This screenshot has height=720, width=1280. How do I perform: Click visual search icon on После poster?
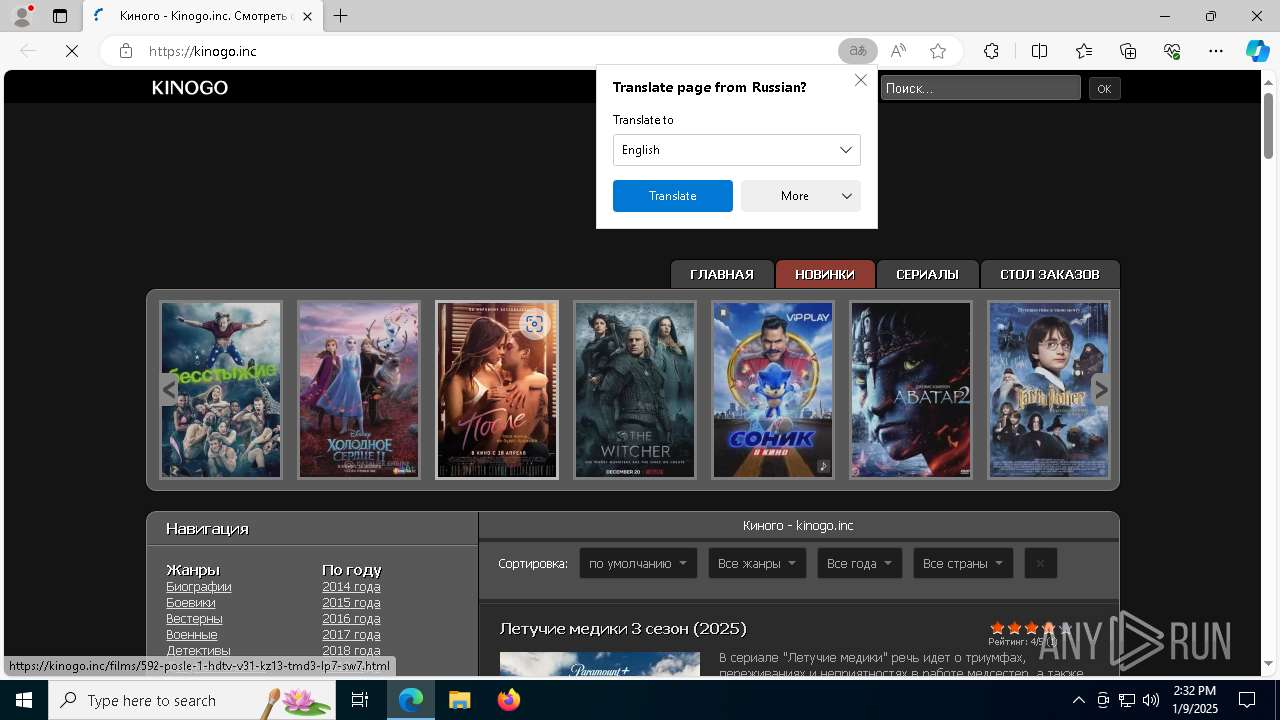pyautogui.click(x=534, y=324)
